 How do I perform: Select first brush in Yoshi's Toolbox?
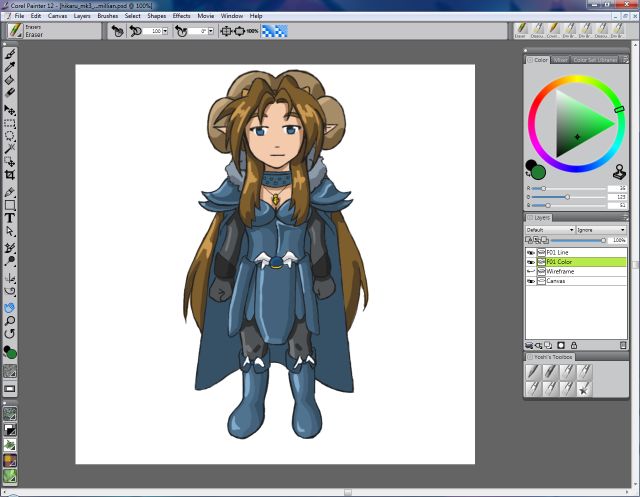(533, 372)
